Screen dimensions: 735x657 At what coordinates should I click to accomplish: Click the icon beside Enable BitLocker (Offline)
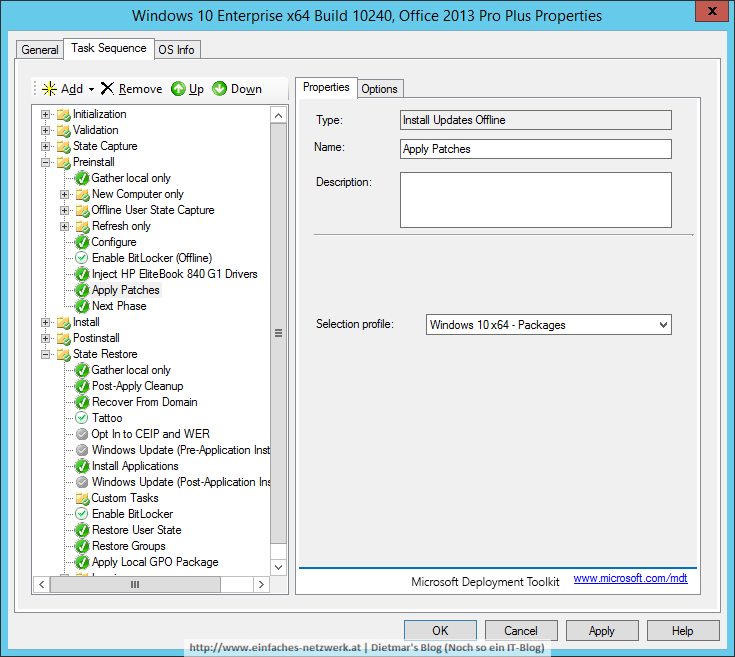[82, 258]
